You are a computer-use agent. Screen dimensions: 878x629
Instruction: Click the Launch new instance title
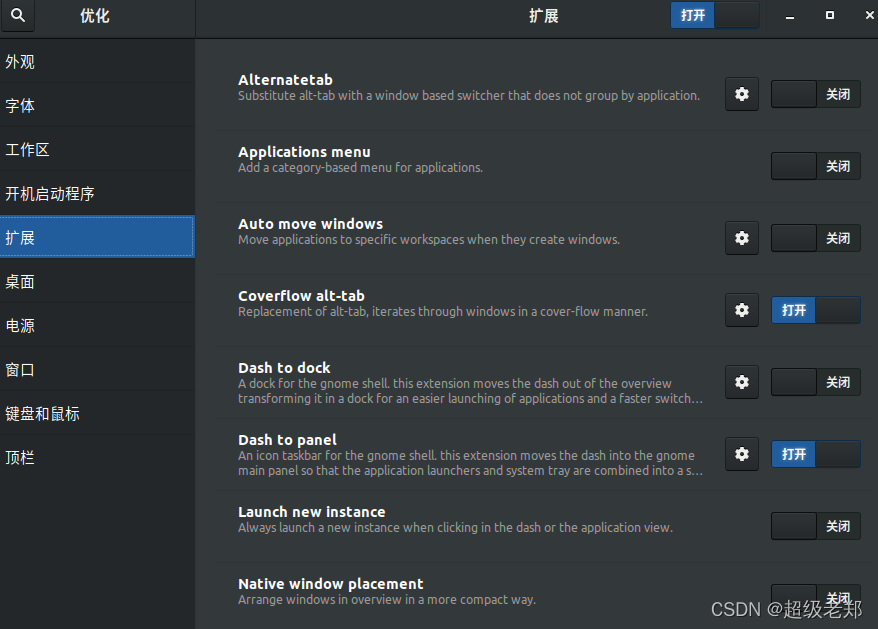click(311, 512)
